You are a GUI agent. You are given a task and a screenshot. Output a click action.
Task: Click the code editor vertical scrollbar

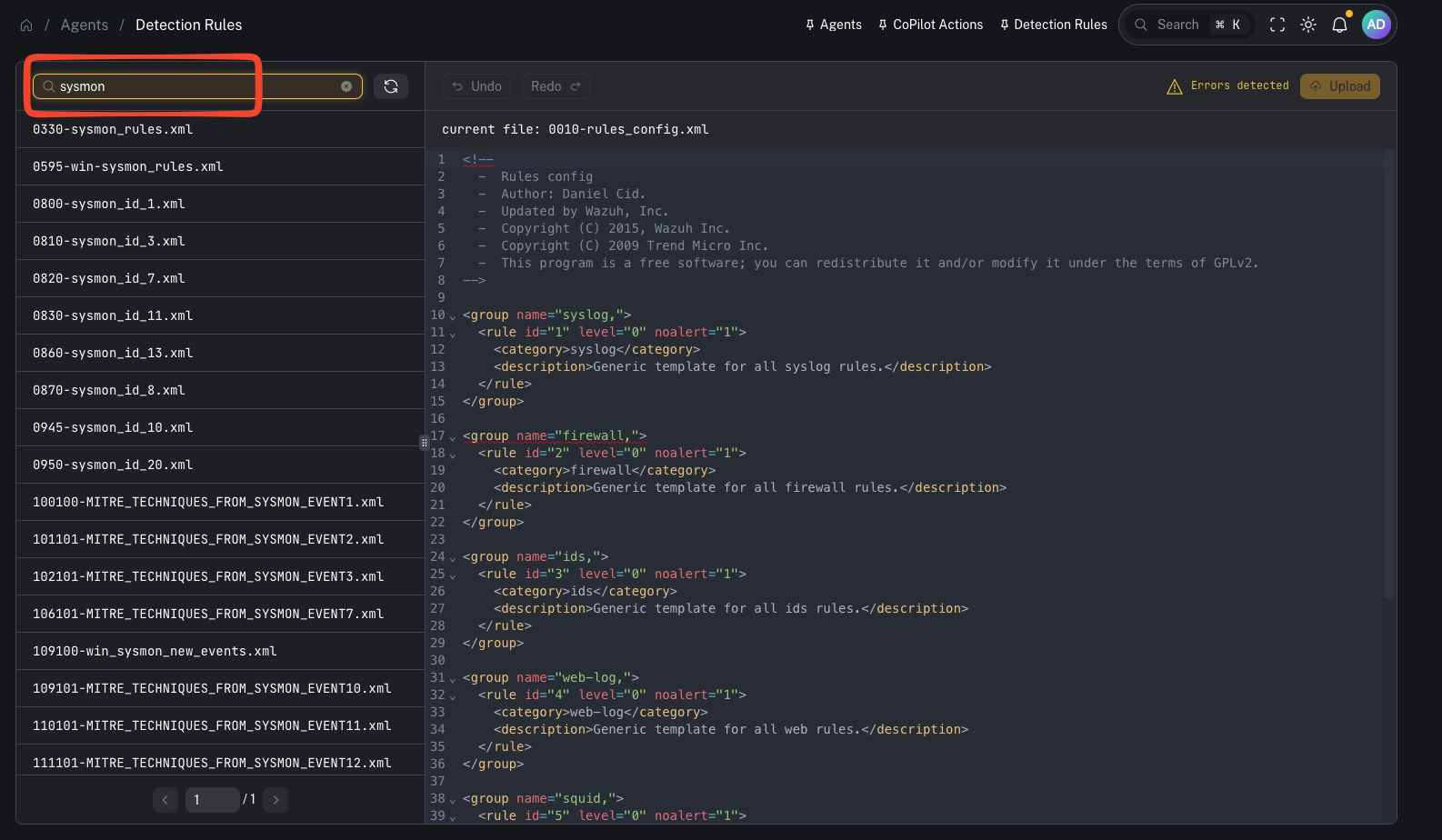coord(1388,375)
